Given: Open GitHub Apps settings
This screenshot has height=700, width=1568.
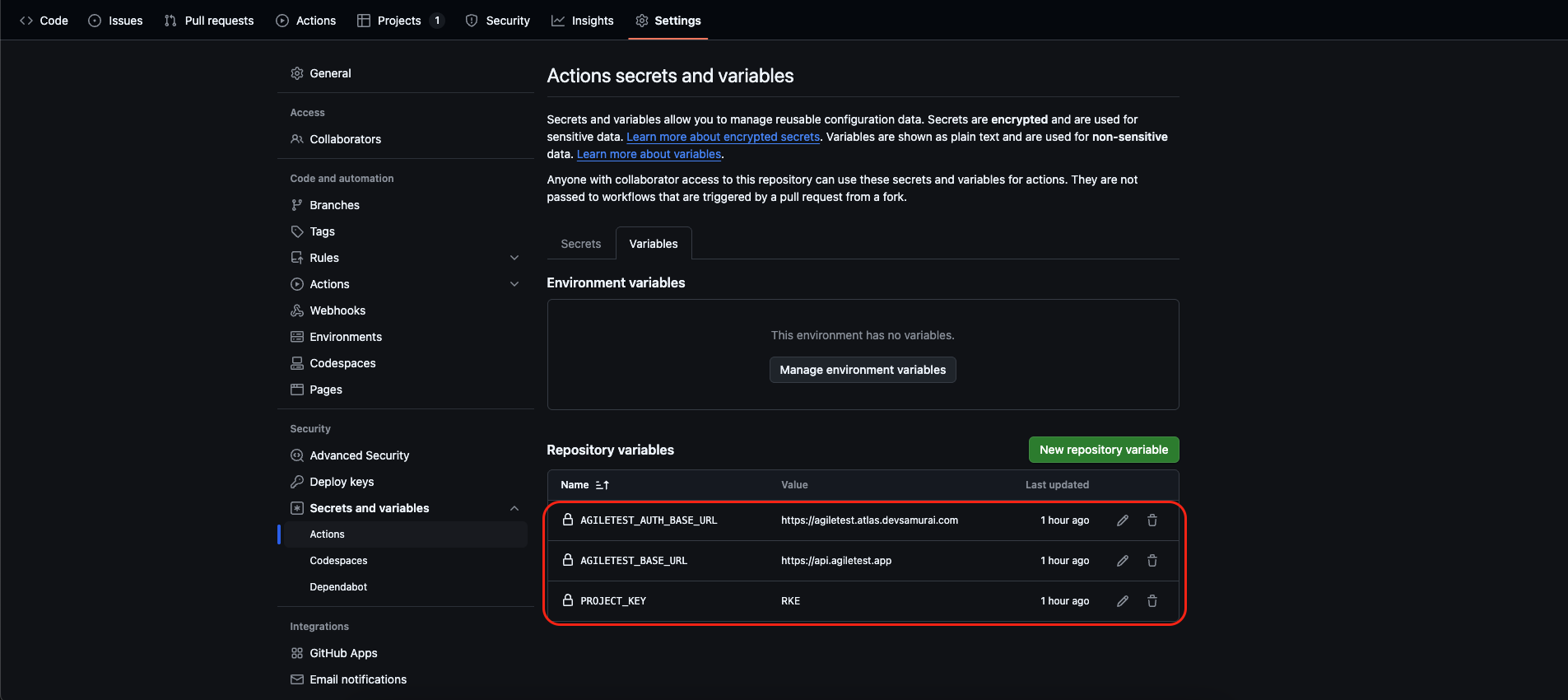Looking at the screenshot, I should click(405, 653).
